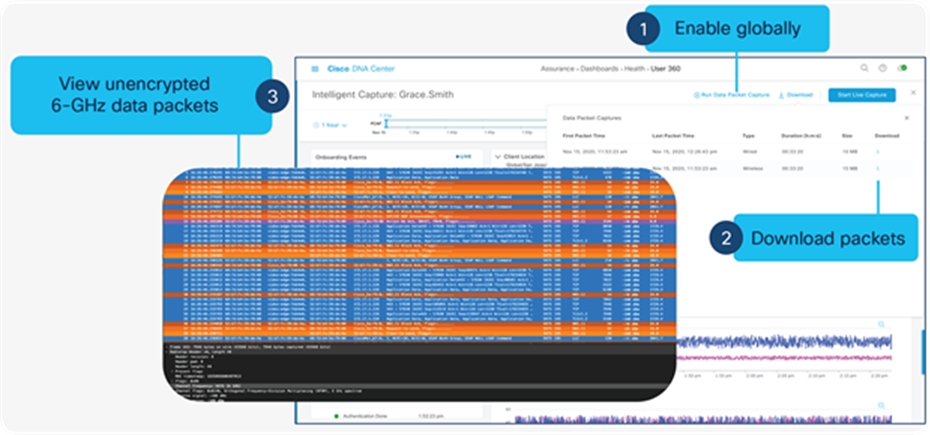Select the Wired type cell

(x=749, y=152)
